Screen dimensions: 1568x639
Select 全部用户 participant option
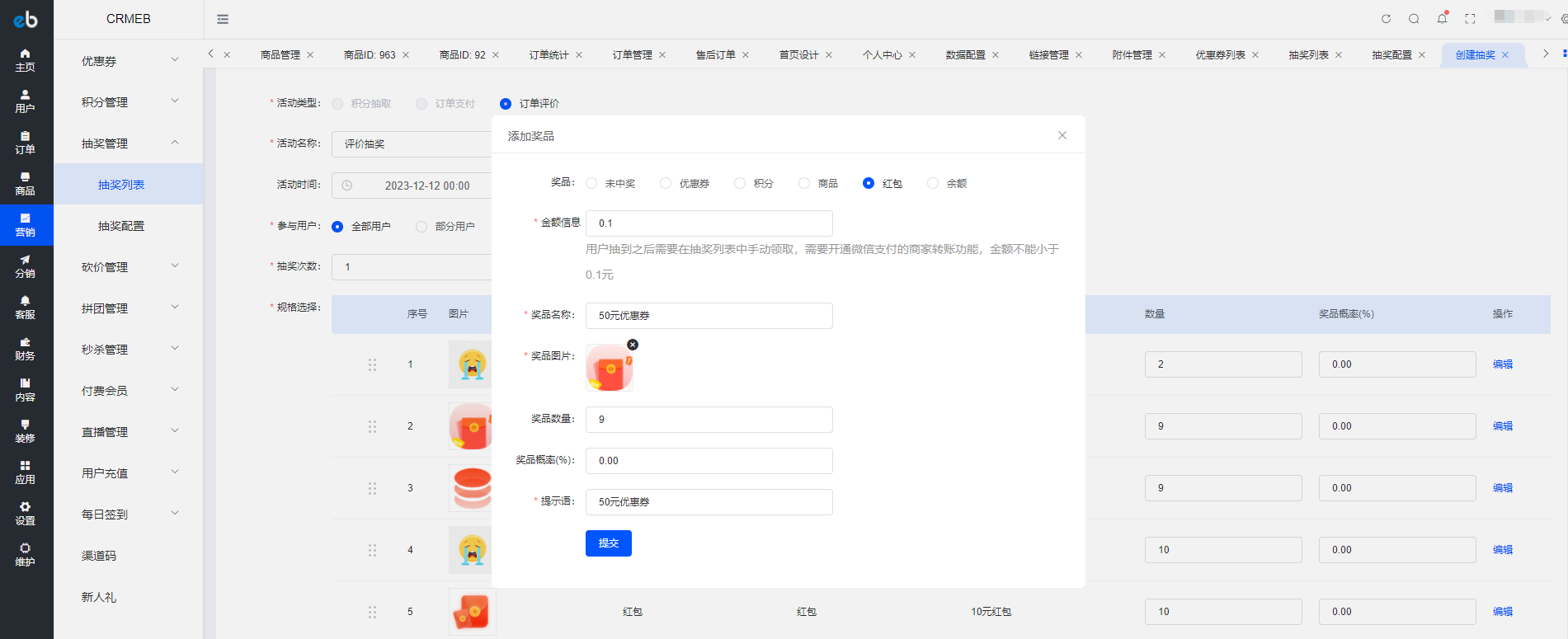pyautogui.click(x=361, y=227)
